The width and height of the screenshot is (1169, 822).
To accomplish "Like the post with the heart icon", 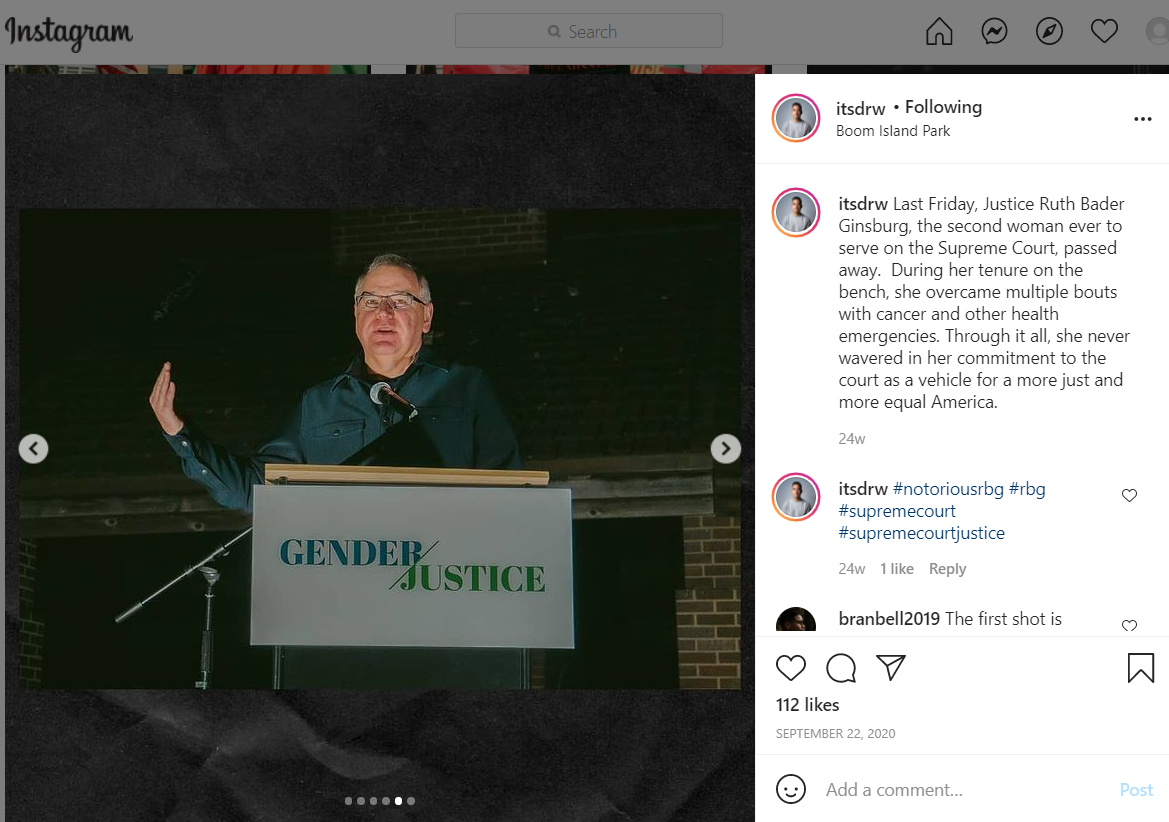I will [x=790, y=668].
